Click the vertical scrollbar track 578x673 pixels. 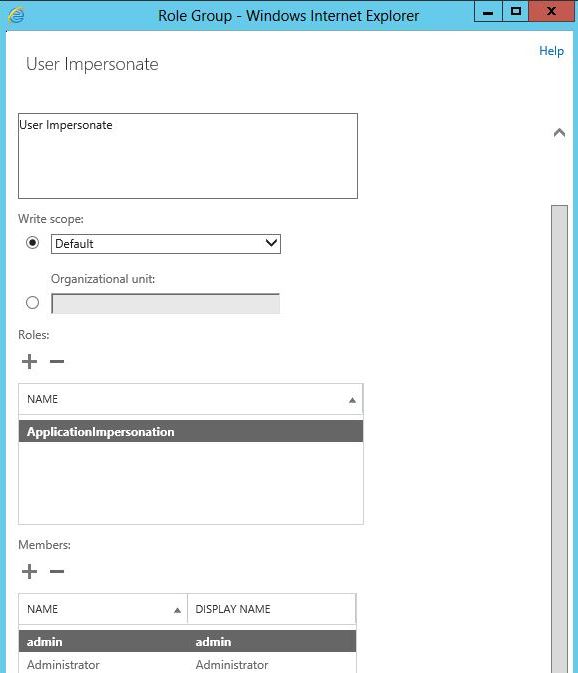click(560, 438)
